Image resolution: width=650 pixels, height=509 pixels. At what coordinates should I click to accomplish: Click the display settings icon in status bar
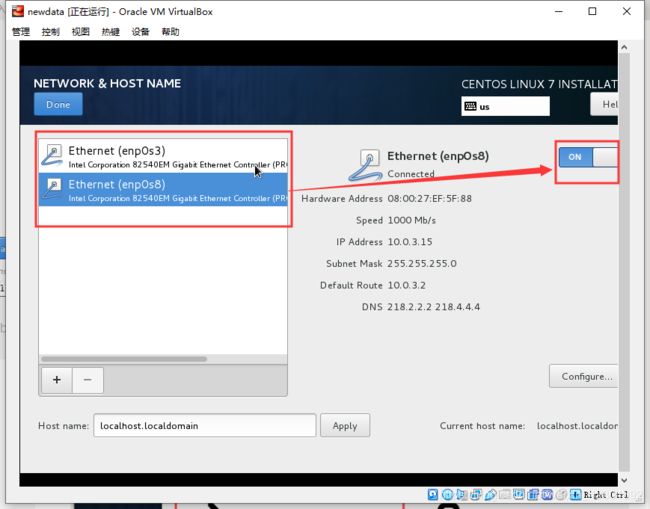point(519,494)
